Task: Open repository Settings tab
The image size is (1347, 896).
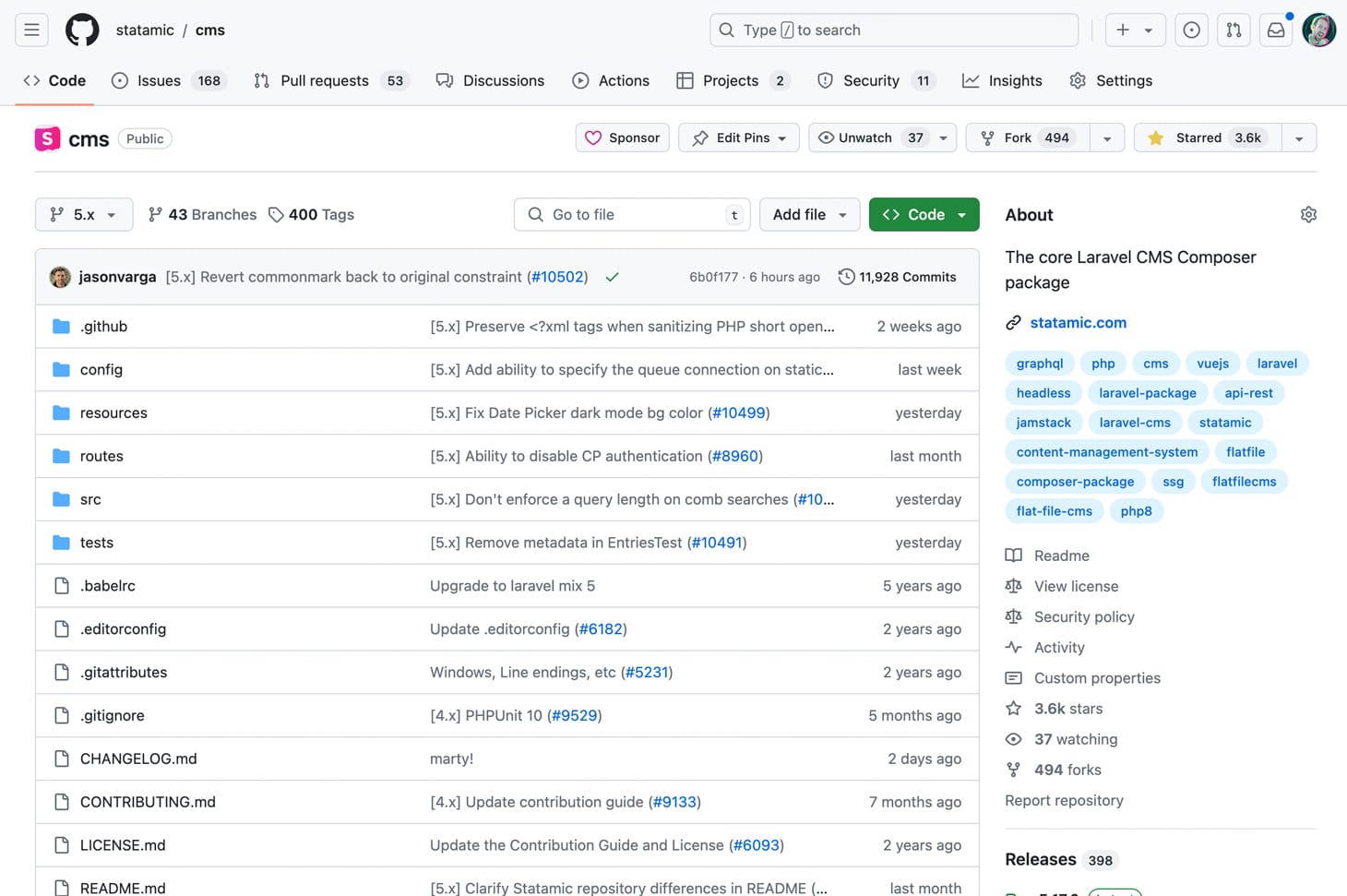Action: 1111,80
